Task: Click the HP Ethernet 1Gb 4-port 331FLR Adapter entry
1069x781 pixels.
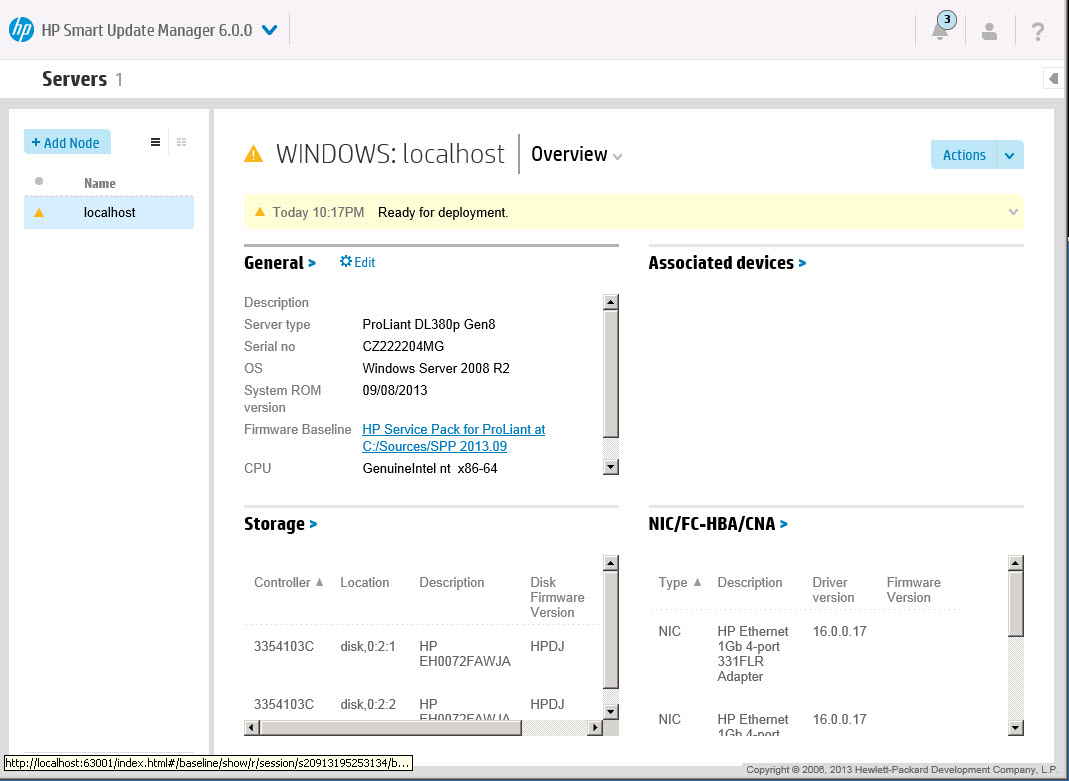Action: pos(753,654)
